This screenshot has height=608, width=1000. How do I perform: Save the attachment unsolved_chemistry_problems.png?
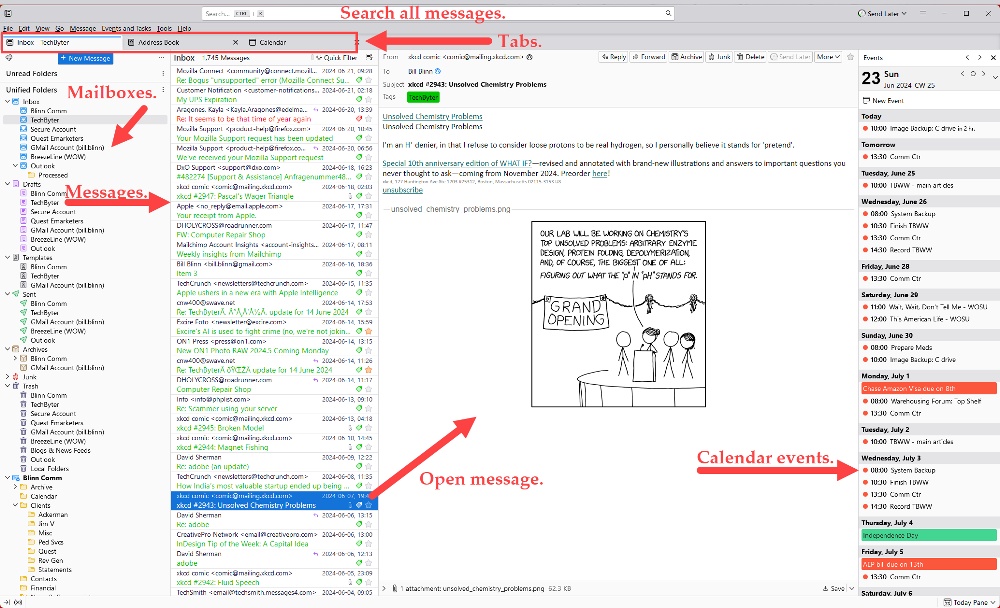(834, 588)
